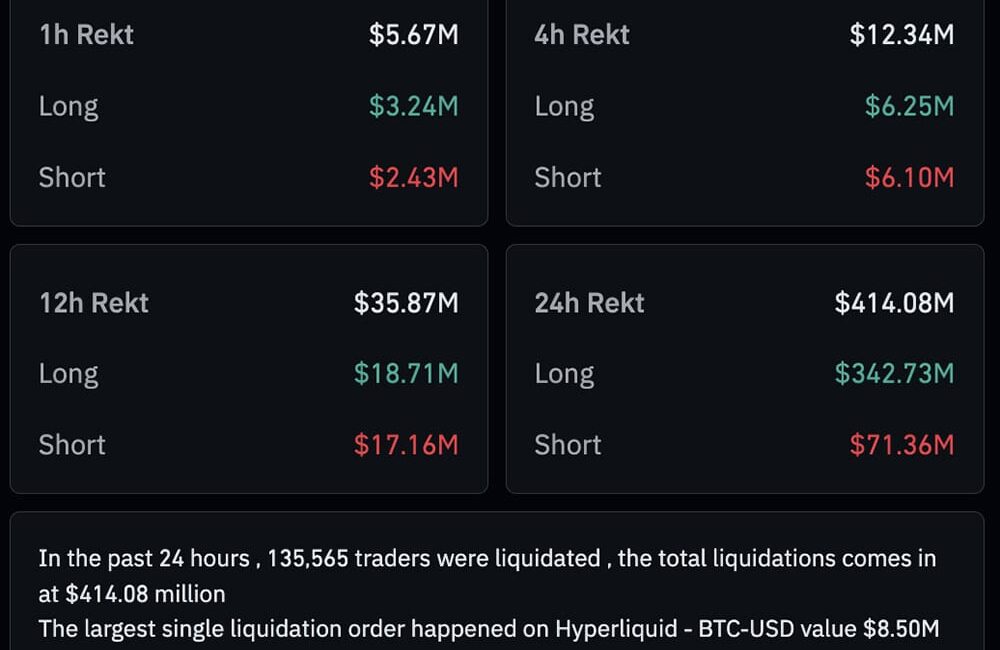The width and height of the screenshot is (1000, 650).
Task: Click the 4h short value $6.10M
Action: [909, 178]
